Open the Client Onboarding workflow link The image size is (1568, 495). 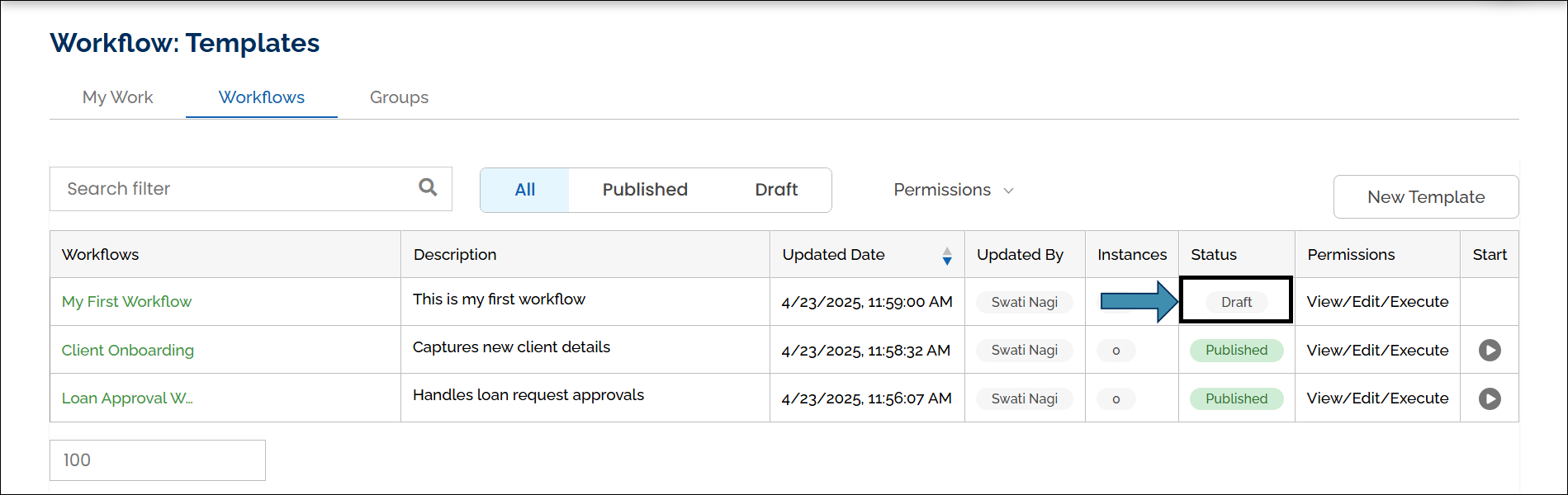click(128, 351)
